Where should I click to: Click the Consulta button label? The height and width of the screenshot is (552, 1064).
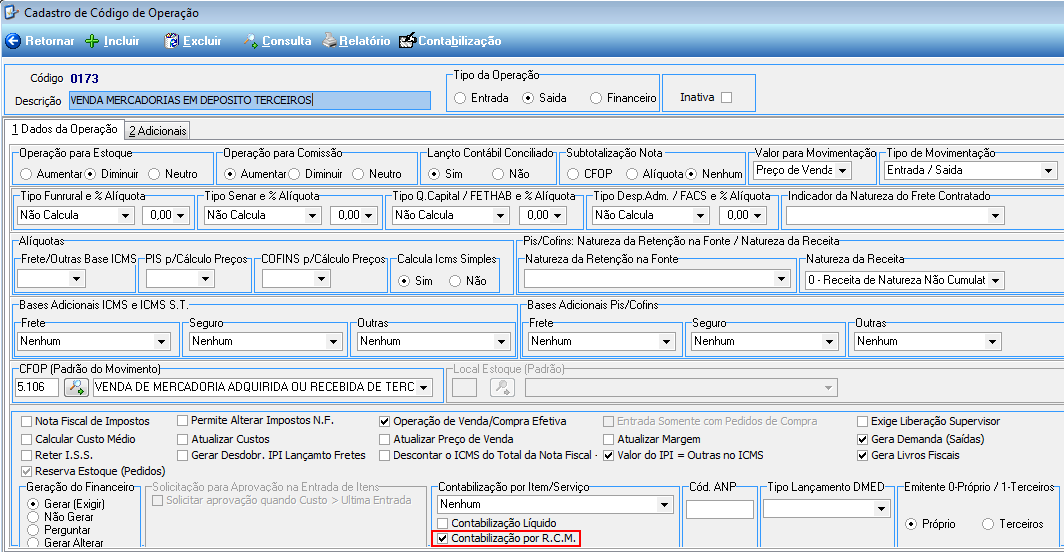click(286, 41)
